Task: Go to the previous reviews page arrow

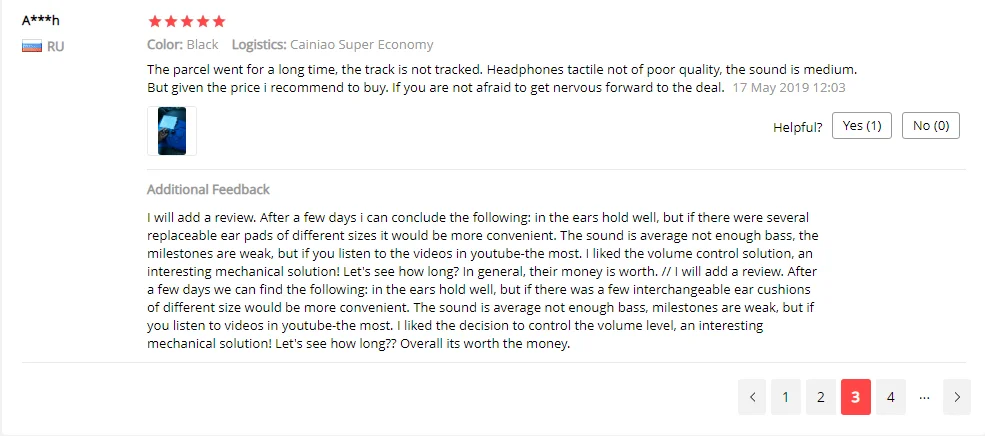Action: (x=752, y=397)
